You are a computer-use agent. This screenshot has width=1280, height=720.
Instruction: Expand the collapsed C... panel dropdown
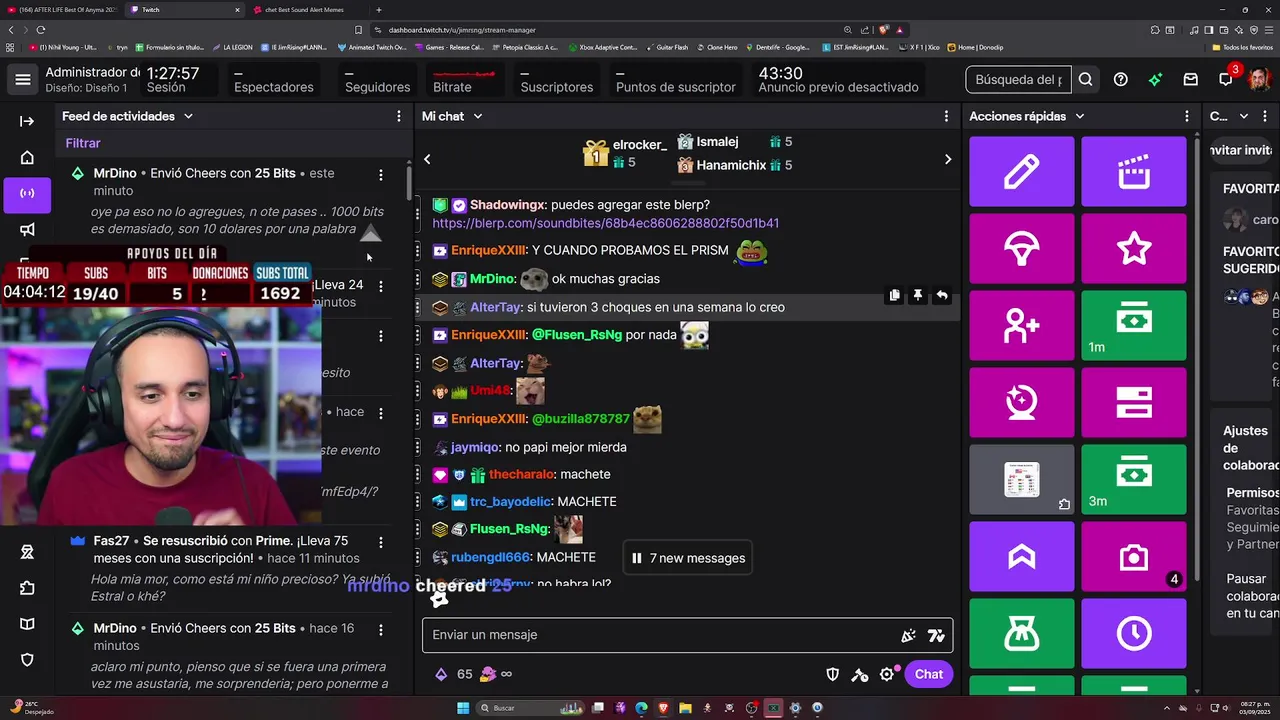(x=1244, y=116)
